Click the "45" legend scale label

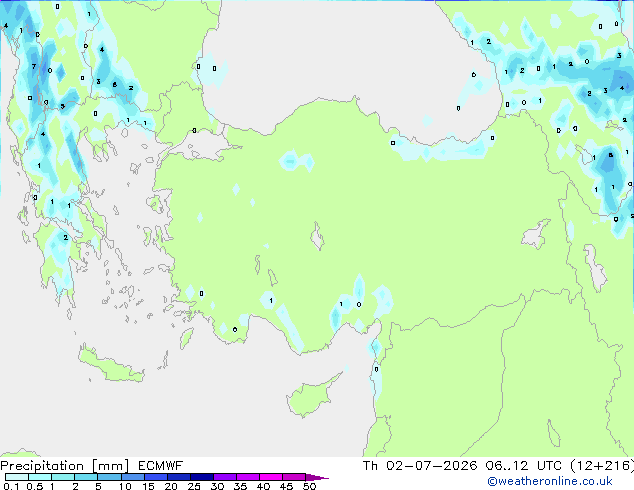pyautogui.click(x=286, y=486)
